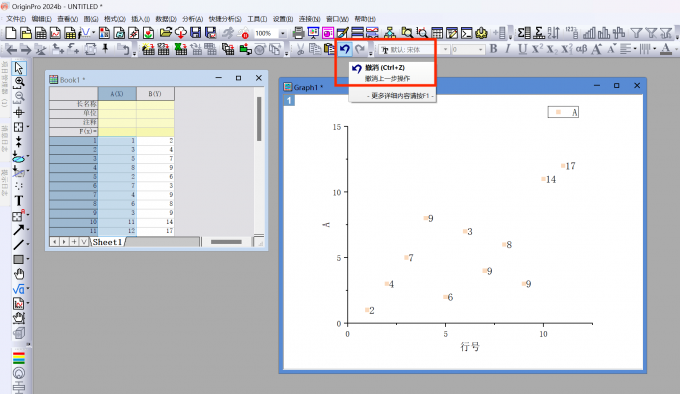
Task: Click the Paste clipboard icon
Action: (330, 49)
